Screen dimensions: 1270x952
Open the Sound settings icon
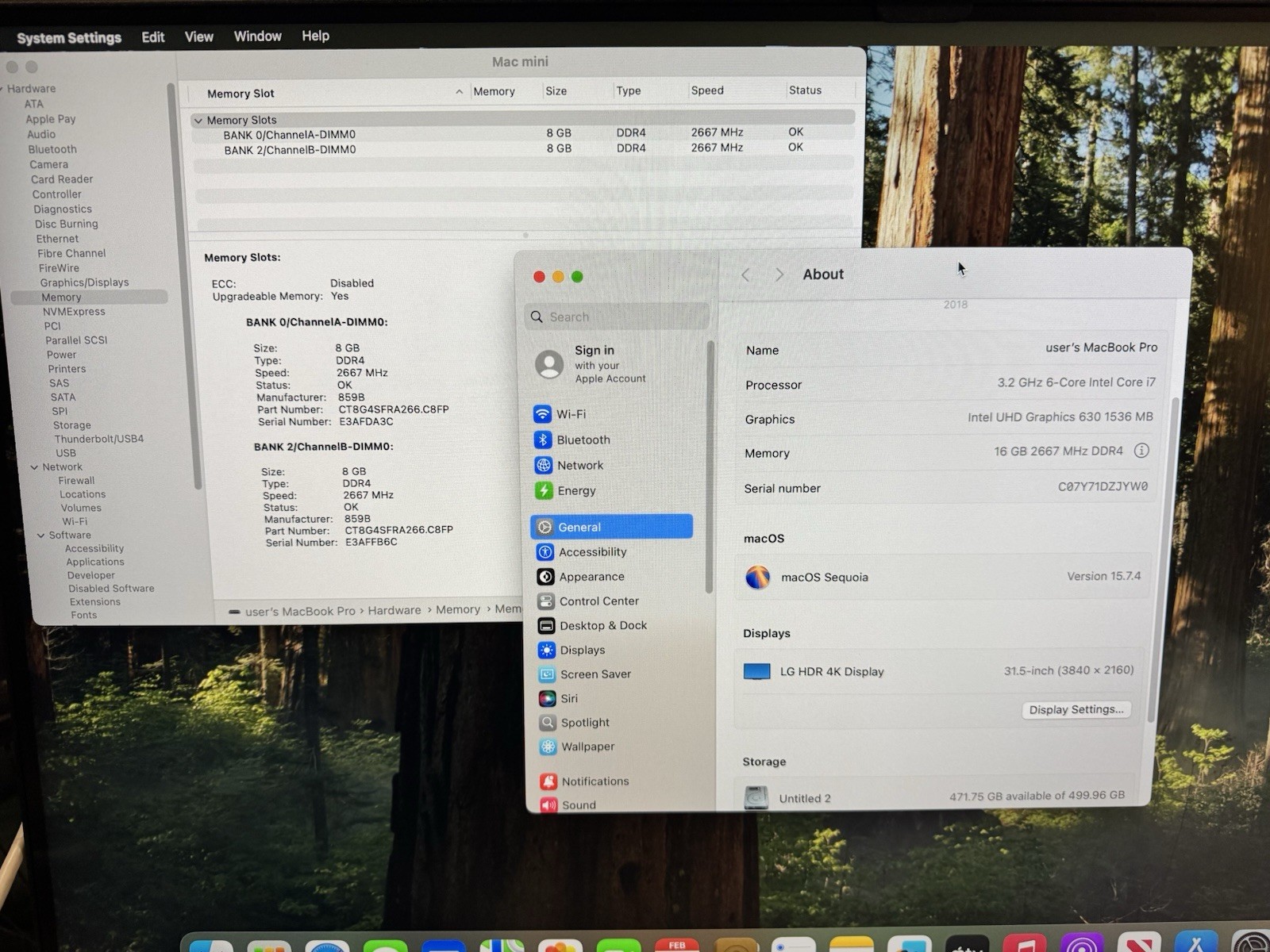pos(548,805)
